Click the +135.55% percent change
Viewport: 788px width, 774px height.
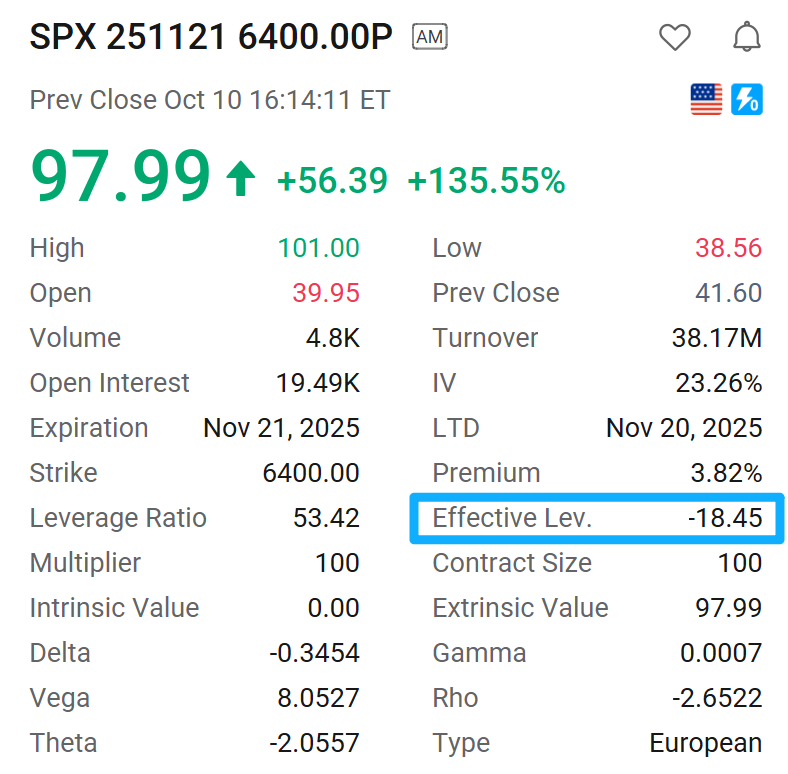(x=486, y=181)
